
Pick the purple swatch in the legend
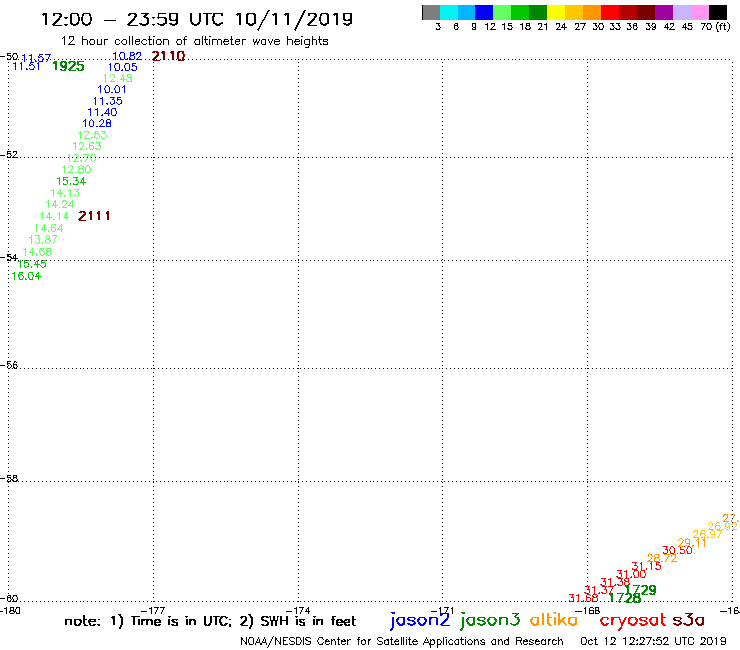664,12
